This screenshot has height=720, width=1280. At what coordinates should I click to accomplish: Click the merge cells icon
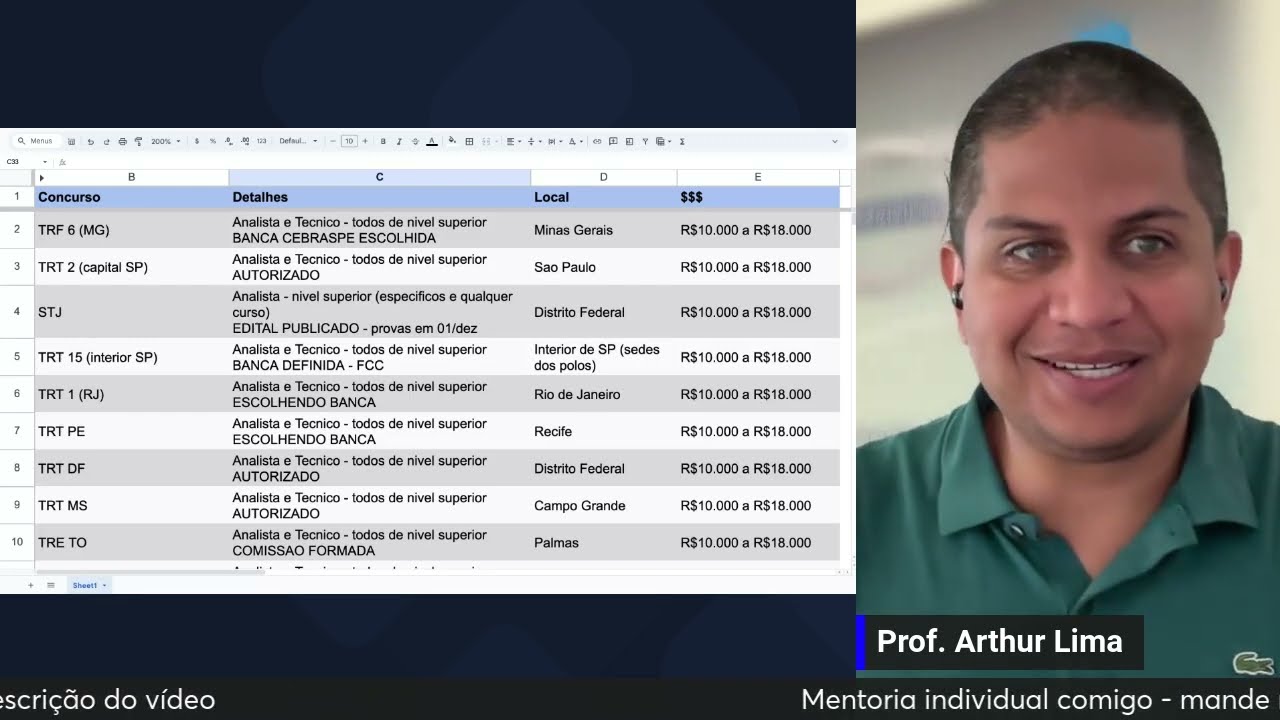(x=486, y=142)
